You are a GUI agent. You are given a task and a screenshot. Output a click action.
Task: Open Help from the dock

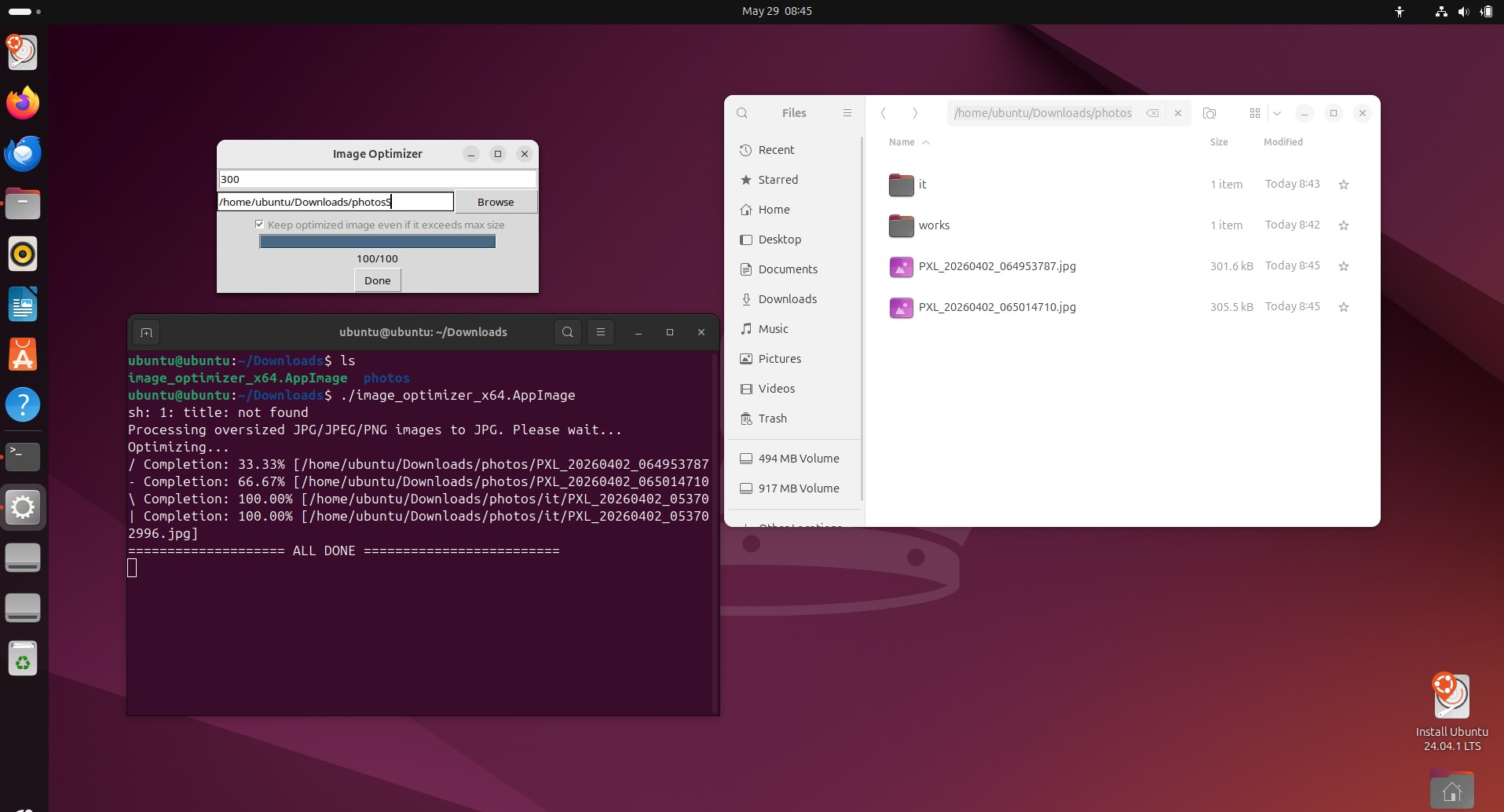tap(23, 404)
